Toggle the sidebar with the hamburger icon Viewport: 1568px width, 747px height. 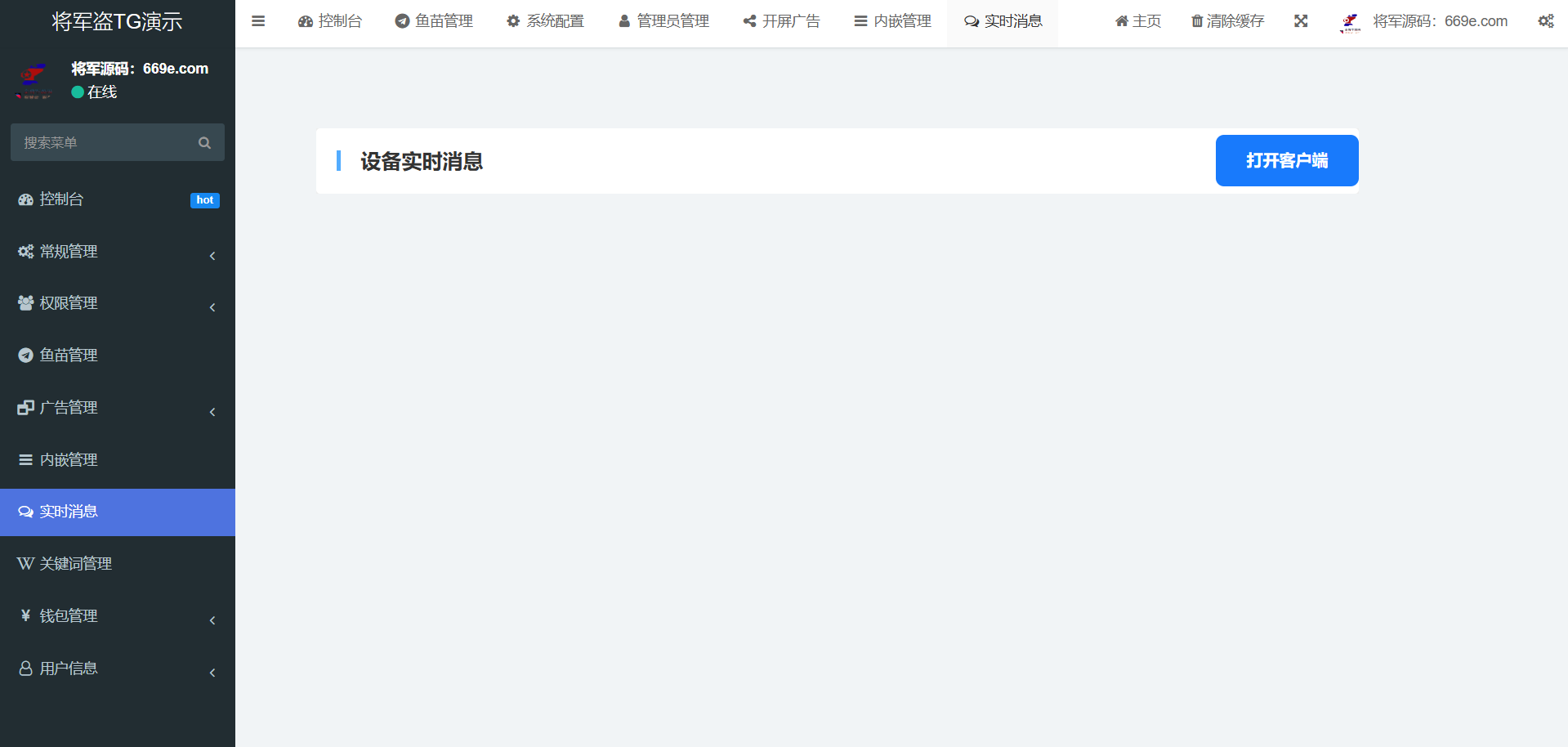tap(258, 21)
